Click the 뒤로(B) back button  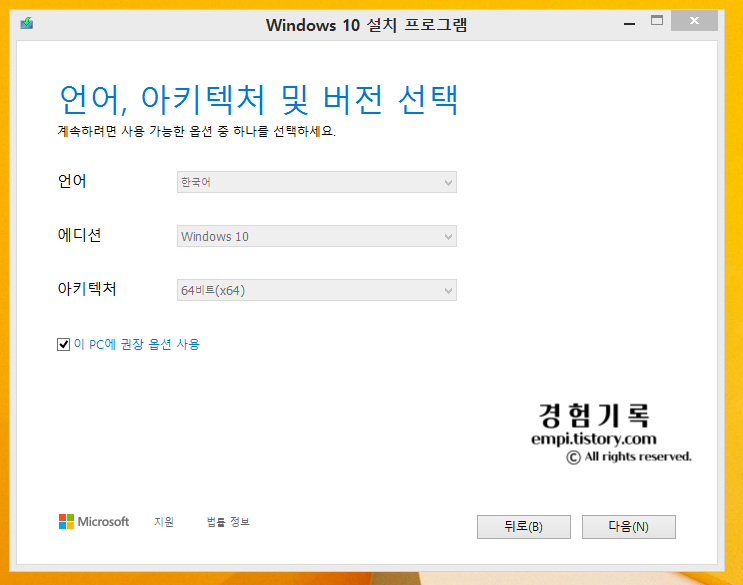524,527
